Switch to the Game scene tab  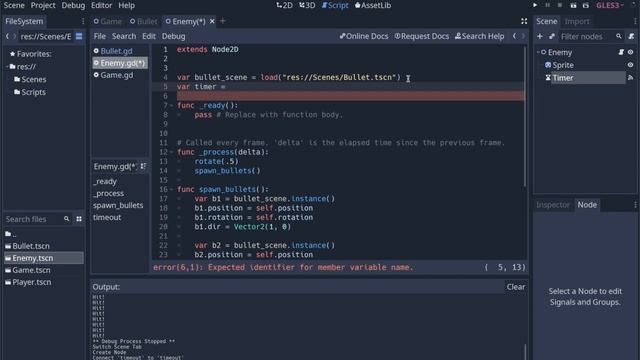[x=107, y=21]
